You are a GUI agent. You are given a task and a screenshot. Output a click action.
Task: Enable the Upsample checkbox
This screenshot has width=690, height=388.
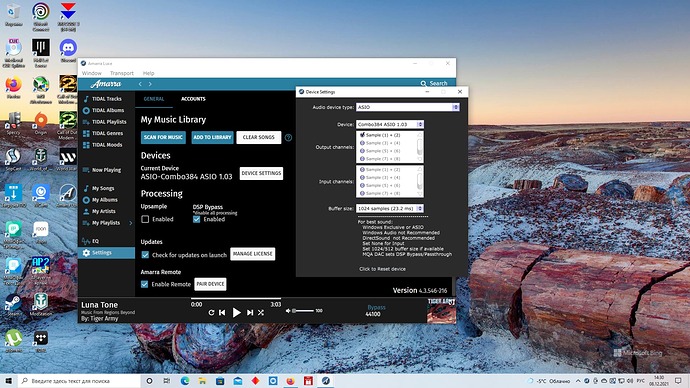(145, 219)
